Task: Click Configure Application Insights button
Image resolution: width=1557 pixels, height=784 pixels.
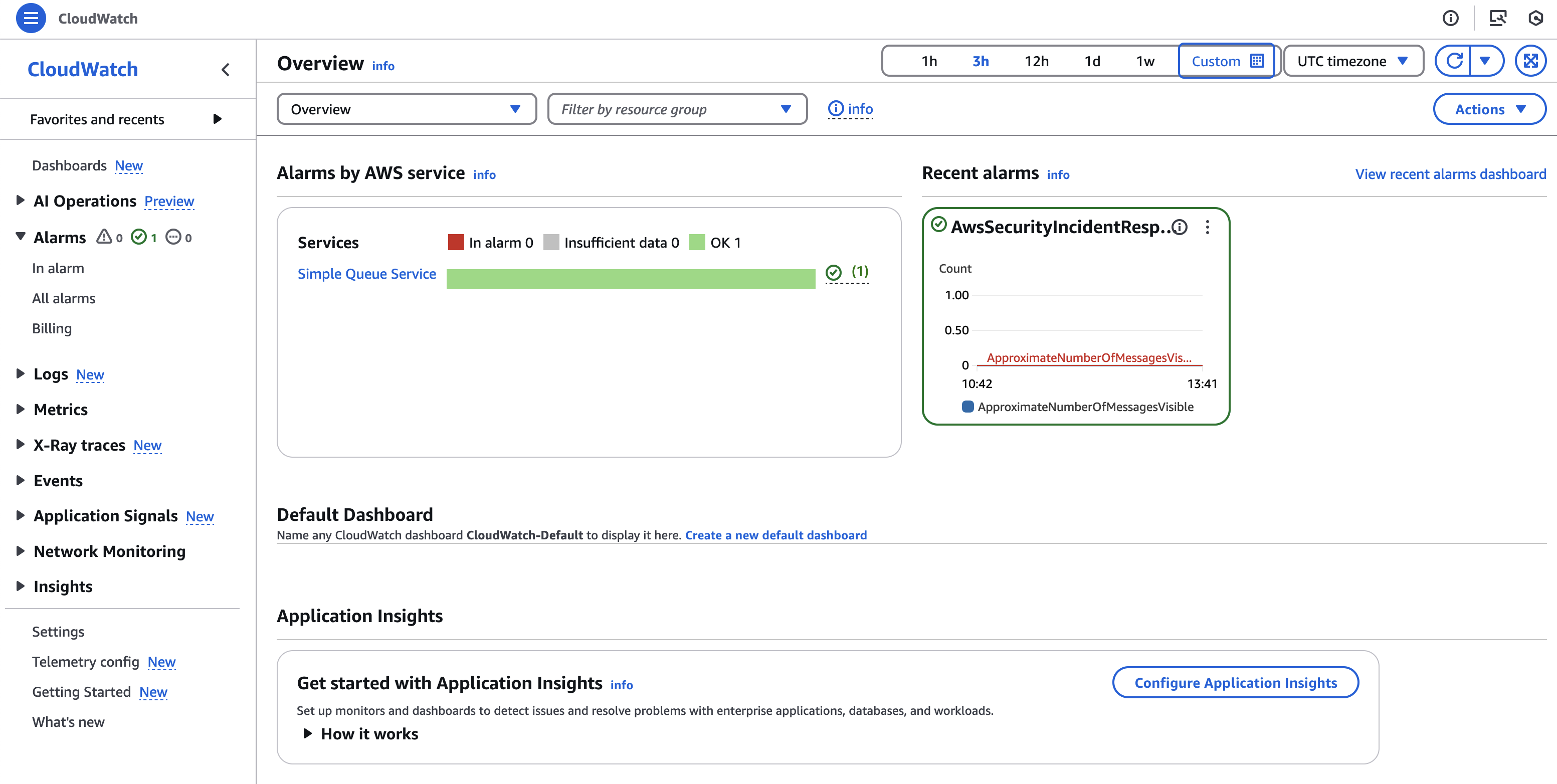Action: click(1236, 682)
